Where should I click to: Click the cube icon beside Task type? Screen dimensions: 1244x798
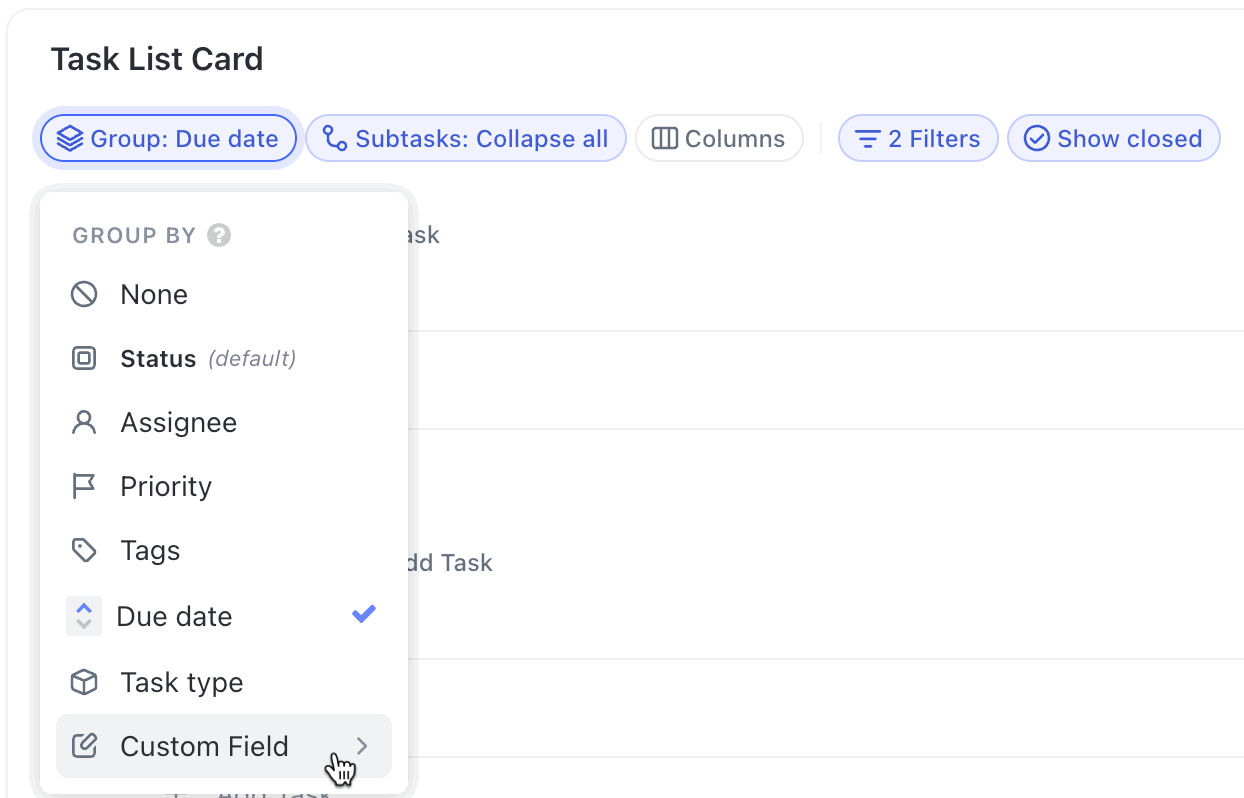84,682
